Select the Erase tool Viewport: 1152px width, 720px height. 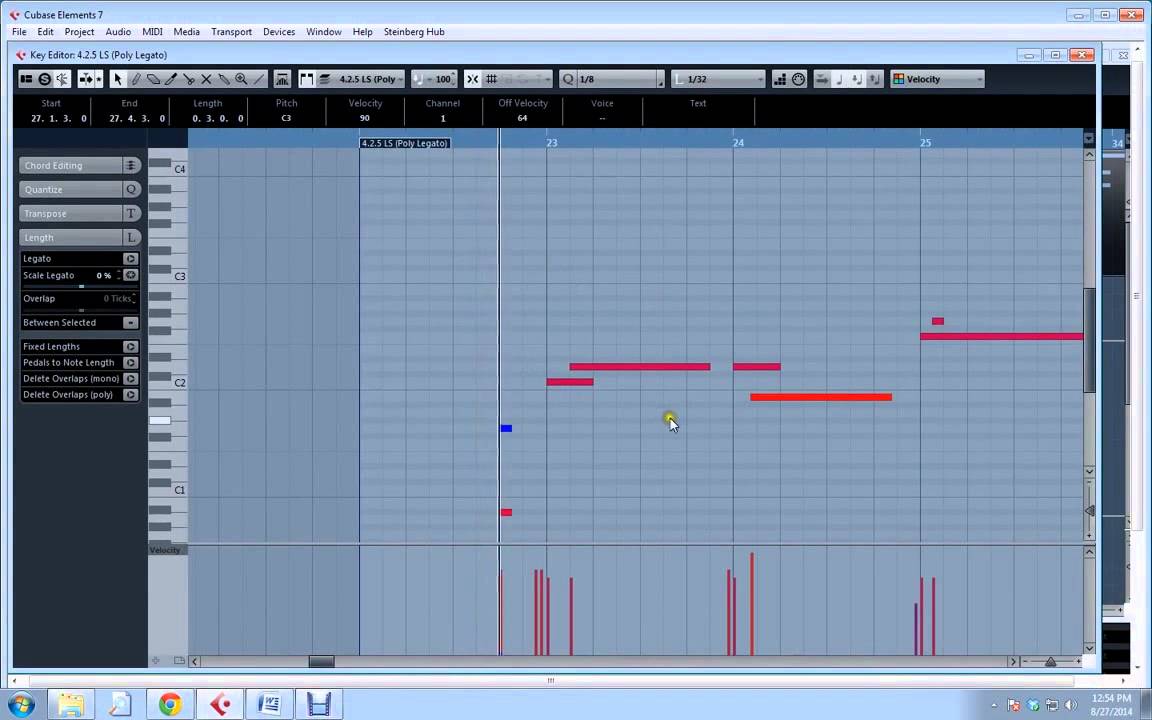click(153, 79)
